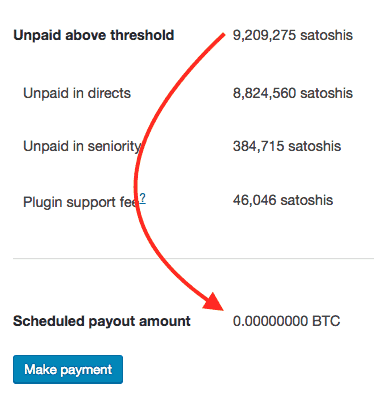Viewport: 374px width, 394px height.
Task: Open the Plugin support fee help question mark
Action: point(142,198)
